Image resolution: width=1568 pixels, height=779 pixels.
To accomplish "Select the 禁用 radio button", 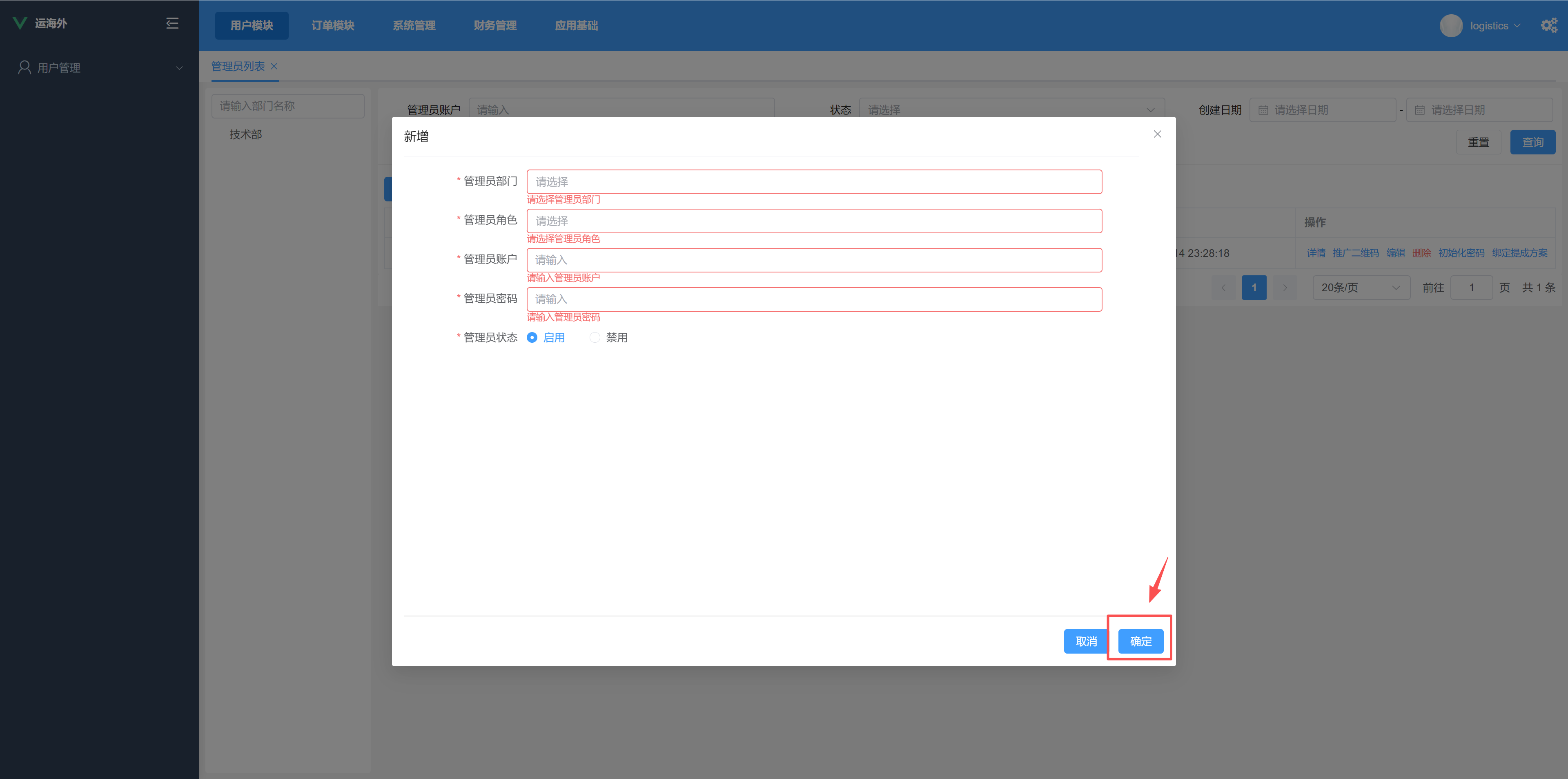I will (595, 337).
